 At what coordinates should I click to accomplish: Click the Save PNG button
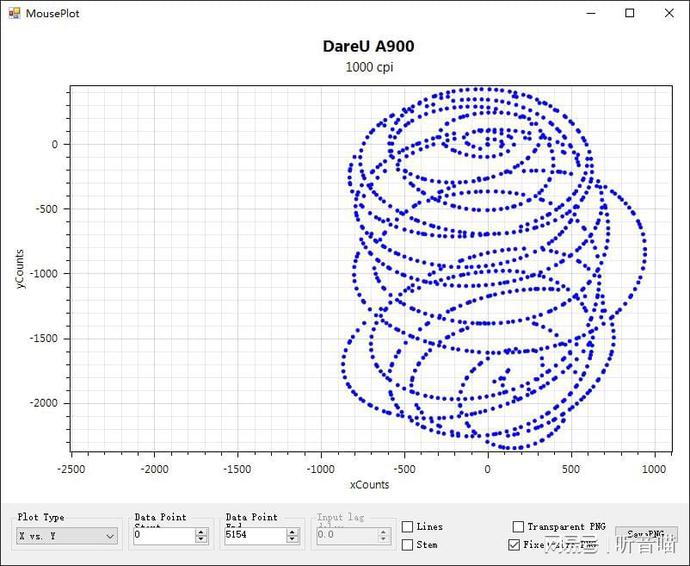[645, 536]
